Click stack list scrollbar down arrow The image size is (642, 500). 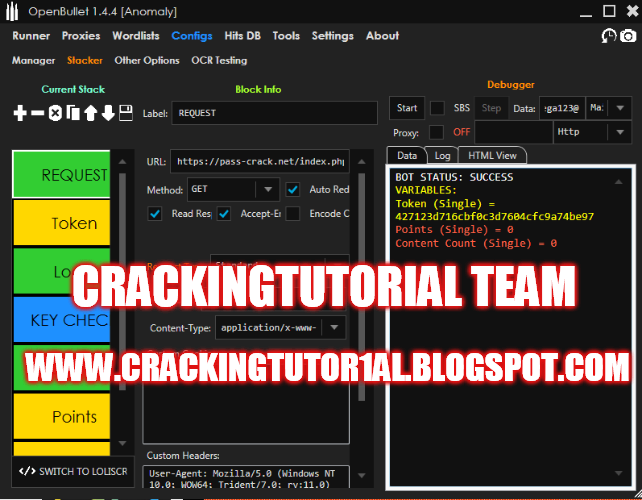(122, 443)
